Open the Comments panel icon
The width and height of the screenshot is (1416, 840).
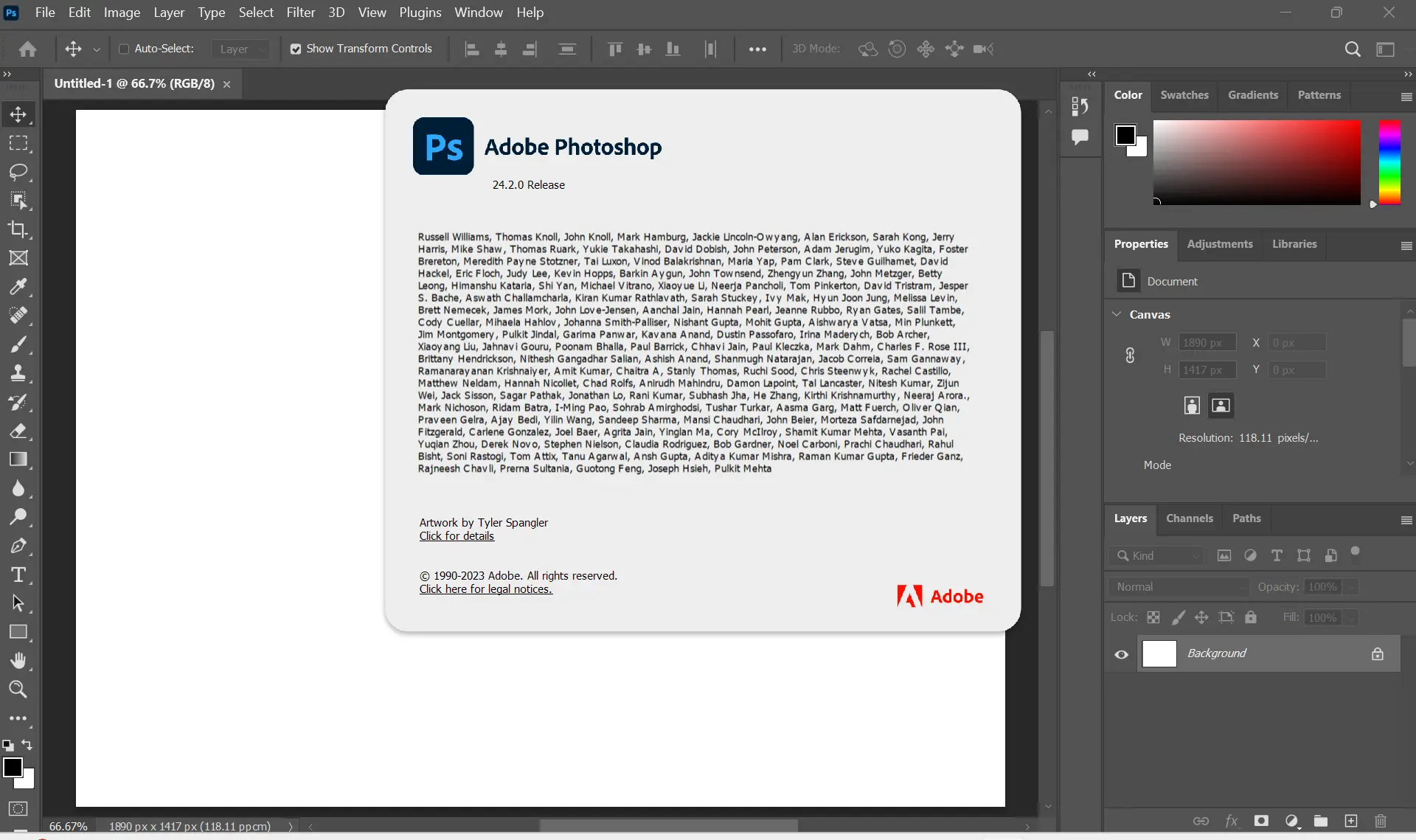click(x=1080, y=136)
